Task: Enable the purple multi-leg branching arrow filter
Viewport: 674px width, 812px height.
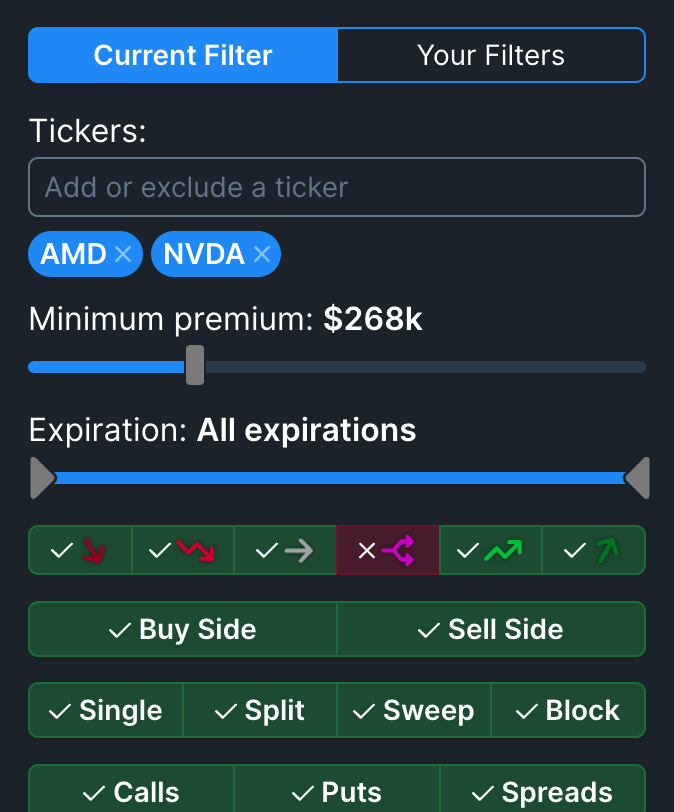Action: [386, 550]
